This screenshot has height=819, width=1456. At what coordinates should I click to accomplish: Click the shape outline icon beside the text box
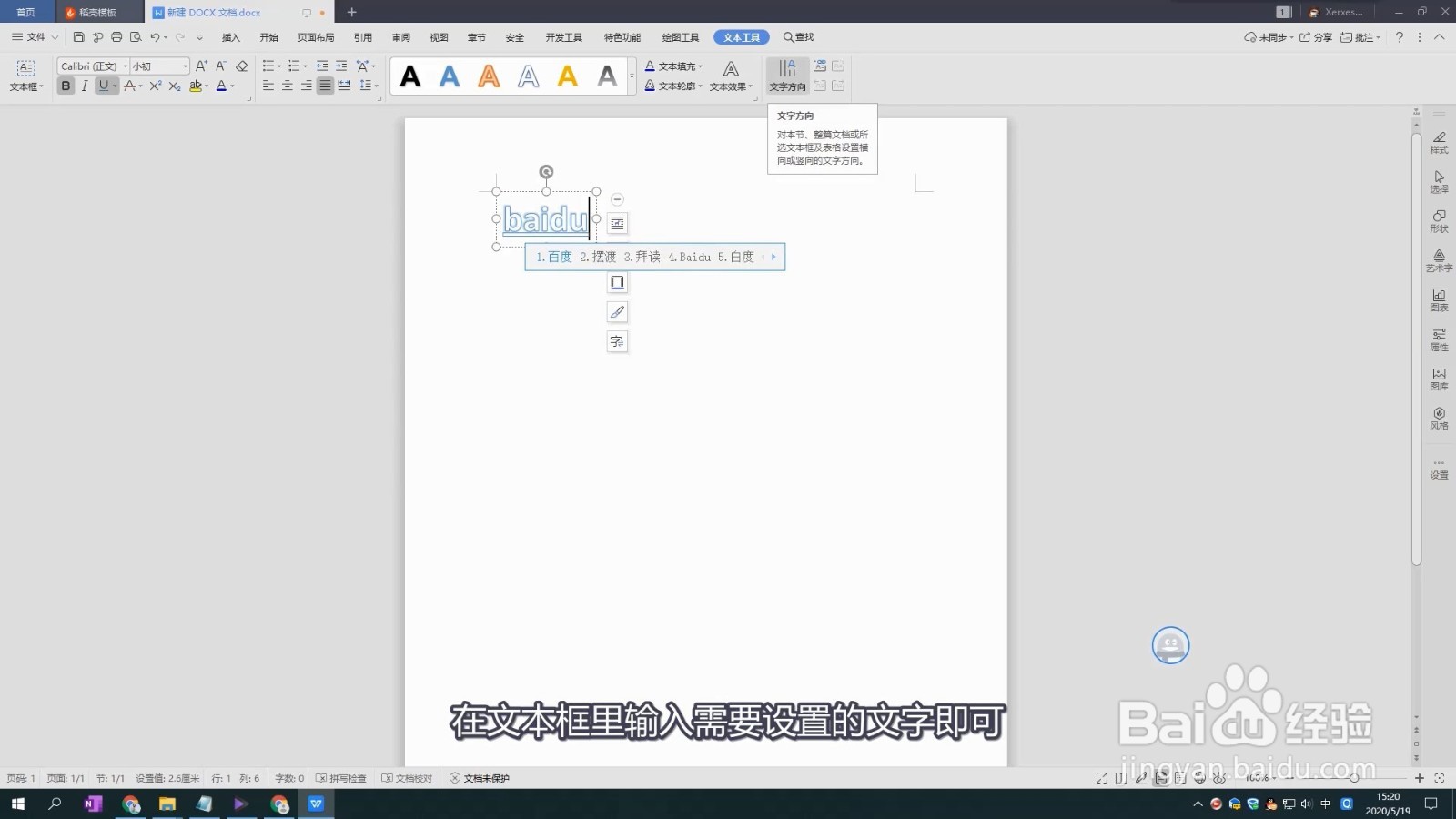coord(617,282)
